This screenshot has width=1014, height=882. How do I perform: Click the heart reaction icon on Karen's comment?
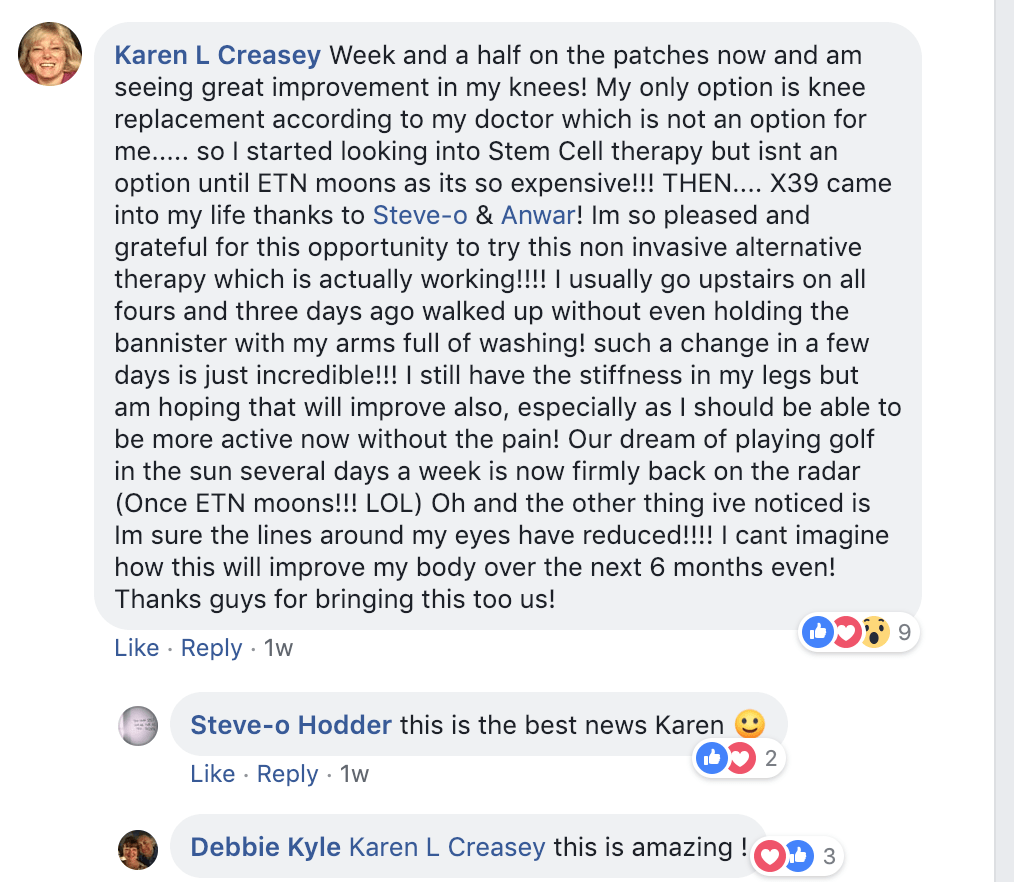click(x=846, y=631)
